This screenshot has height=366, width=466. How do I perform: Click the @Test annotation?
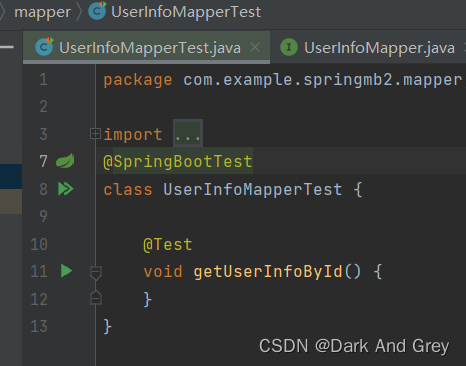coord(168,245)
